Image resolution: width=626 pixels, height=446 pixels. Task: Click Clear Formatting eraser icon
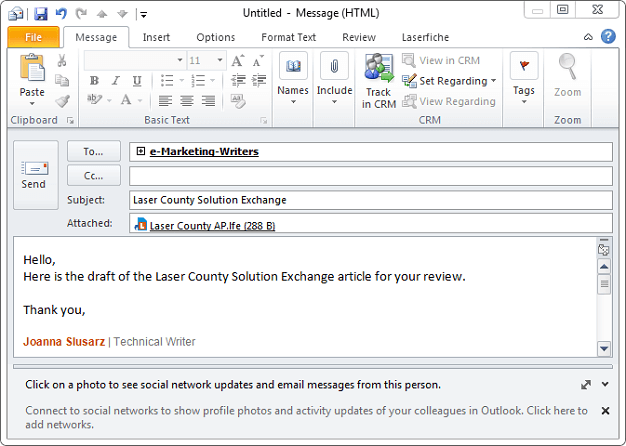(238, 101)
